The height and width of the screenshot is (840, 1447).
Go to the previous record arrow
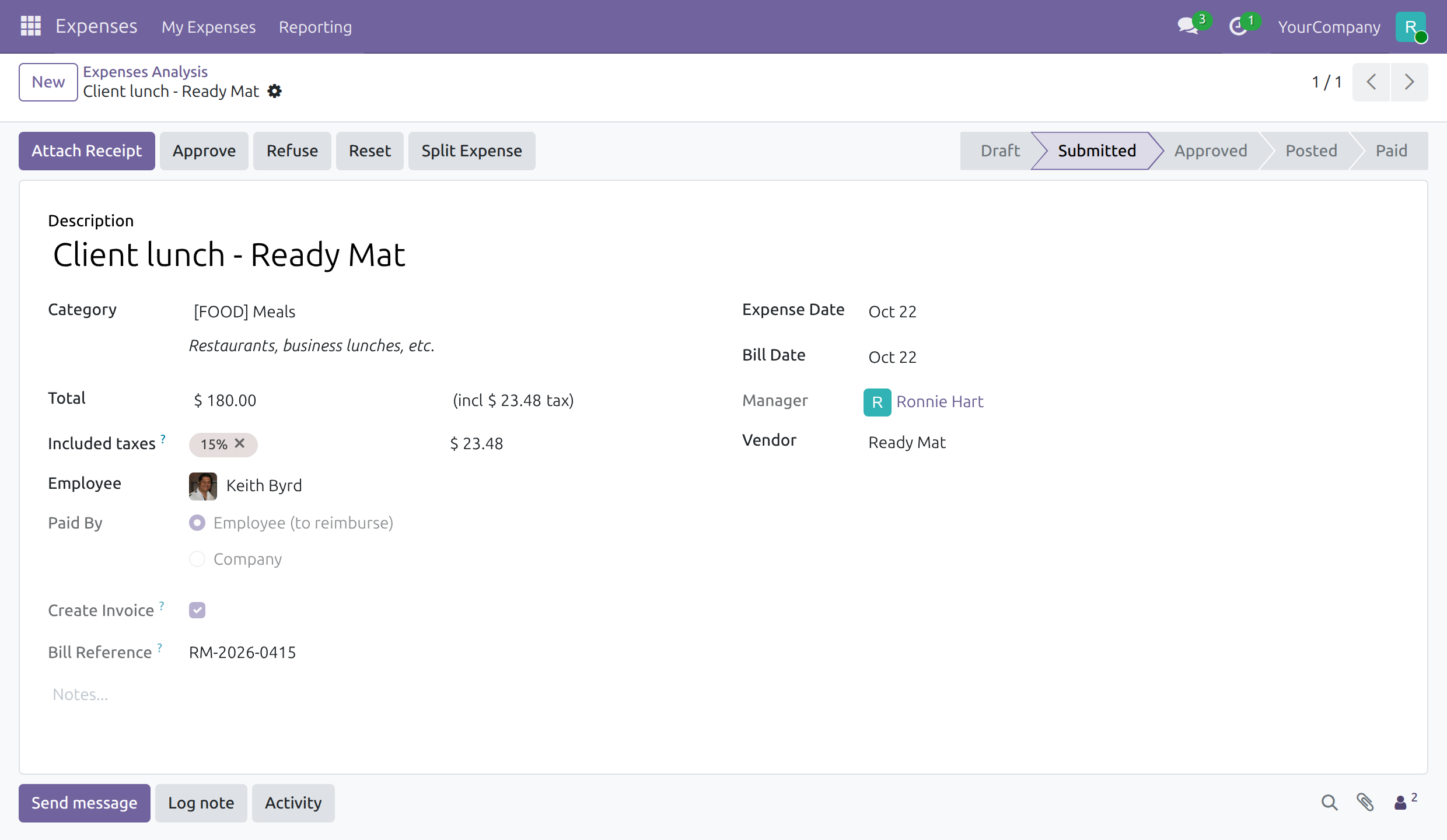(x=1371, y=82)
